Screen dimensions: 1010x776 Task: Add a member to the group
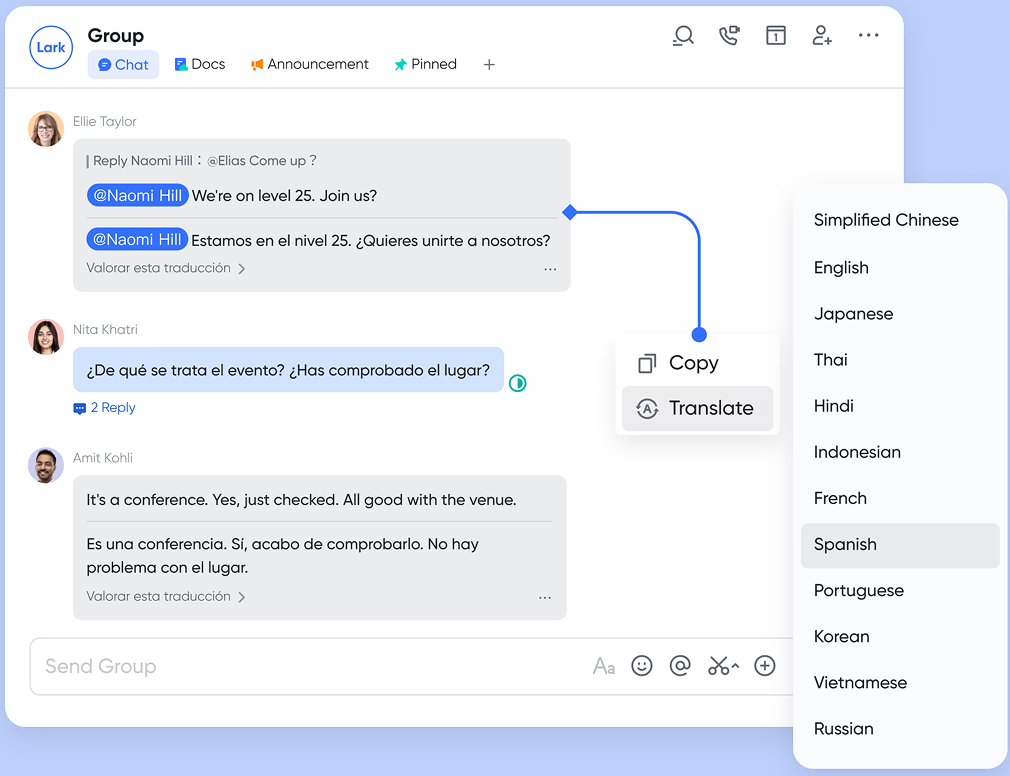[x=822, y=36]
